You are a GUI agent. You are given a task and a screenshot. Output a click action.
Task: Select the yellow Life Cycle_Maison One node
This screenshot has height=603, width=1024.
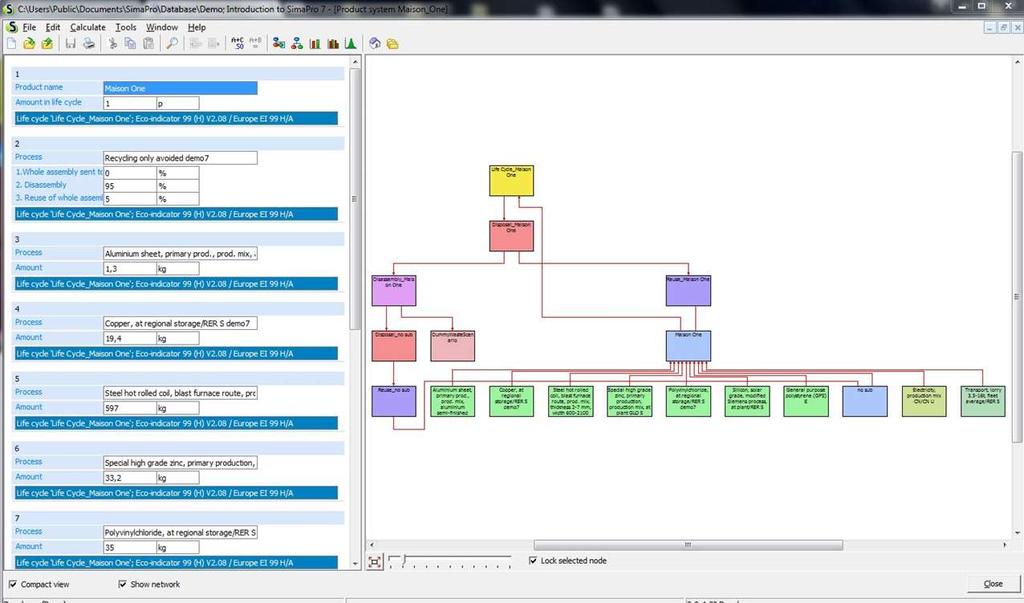[x=511, y=181]
